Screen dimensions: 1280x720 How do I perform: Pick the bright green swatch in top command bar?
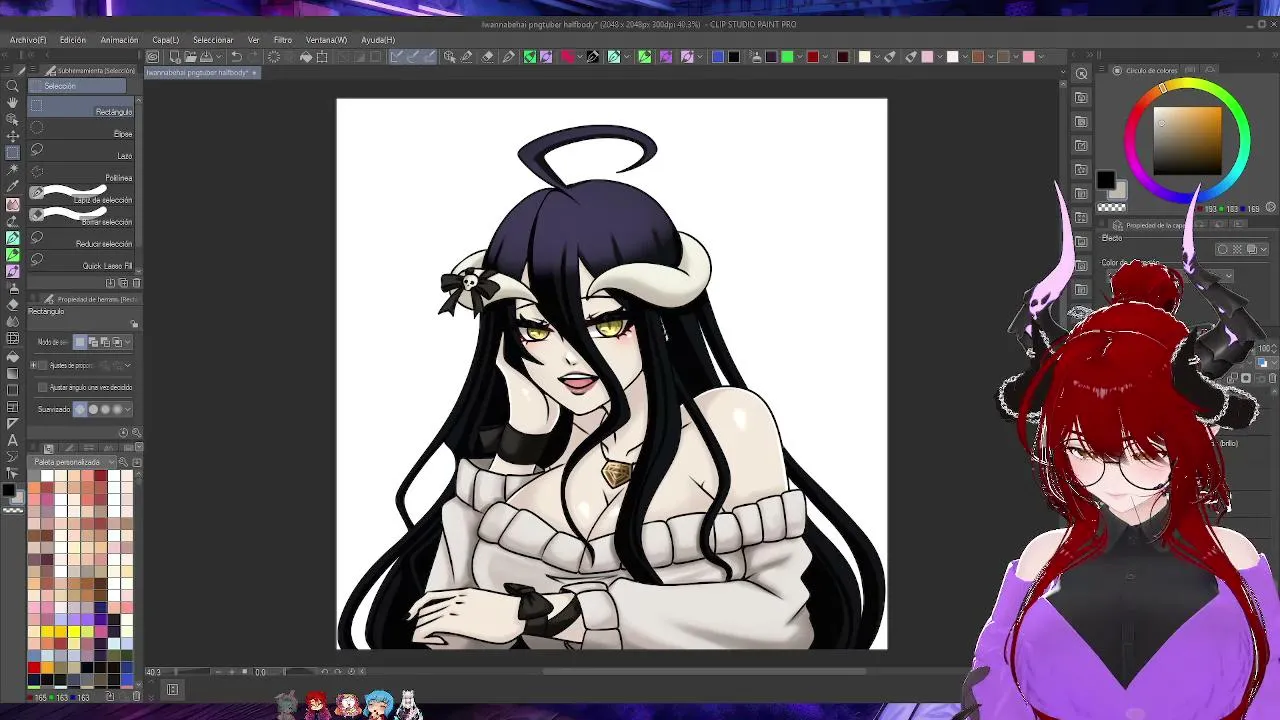(788, 57)
